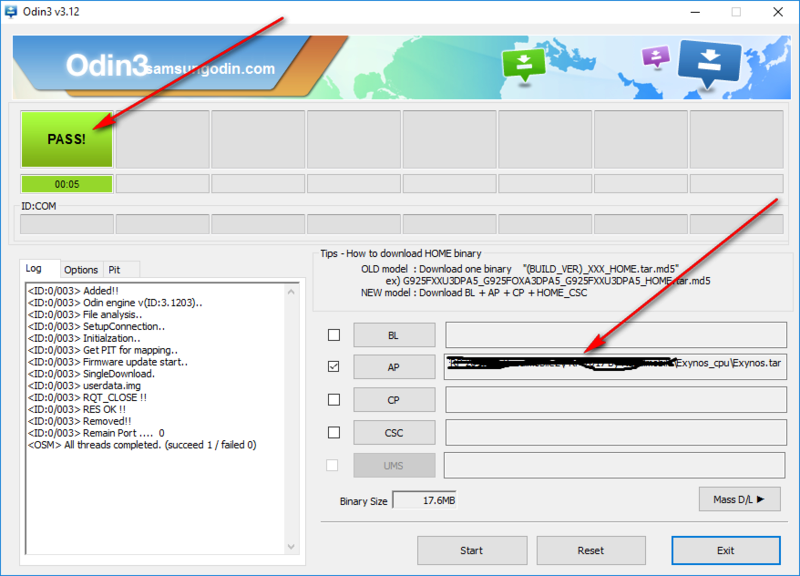Click the log scrollbar up arrow

(x=291, y=292)
